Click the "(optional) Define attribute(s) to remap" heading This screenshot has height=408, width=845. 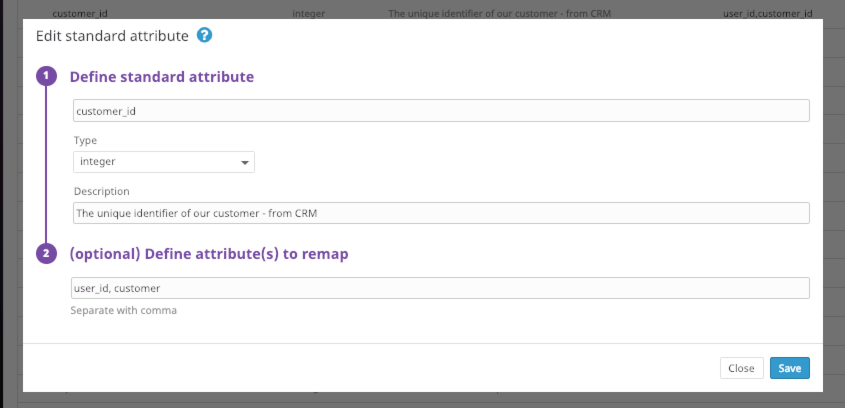(208, 254)
